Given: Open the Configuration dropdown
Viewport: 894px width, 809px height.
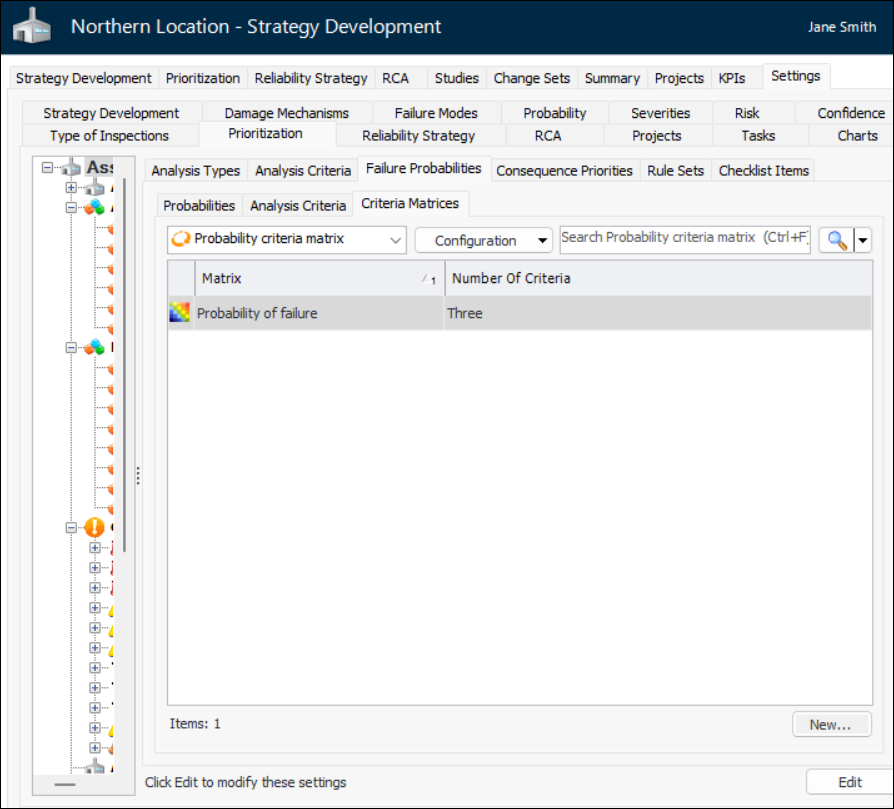Looking at the screenshot, I should point(483,240).
